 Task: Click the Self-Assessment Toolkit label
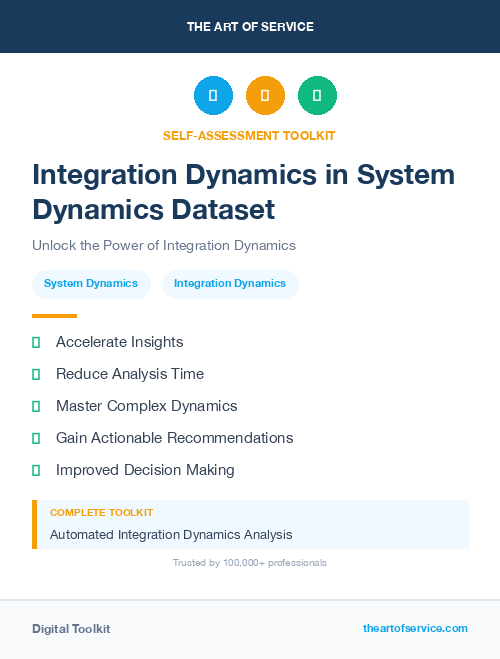tap(249, 136)
